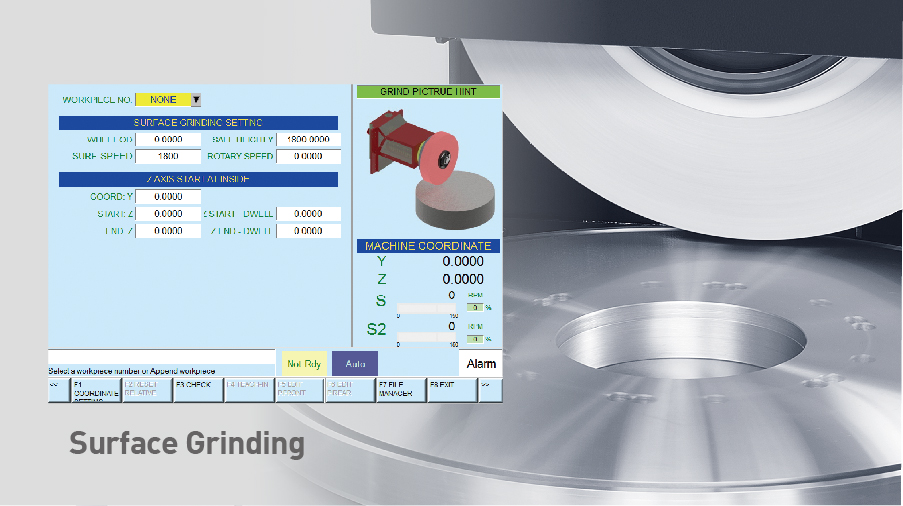Click the S2 spindle percent box
The width and height of the screenshot is (903, 506).
click(x=475, y=339)
